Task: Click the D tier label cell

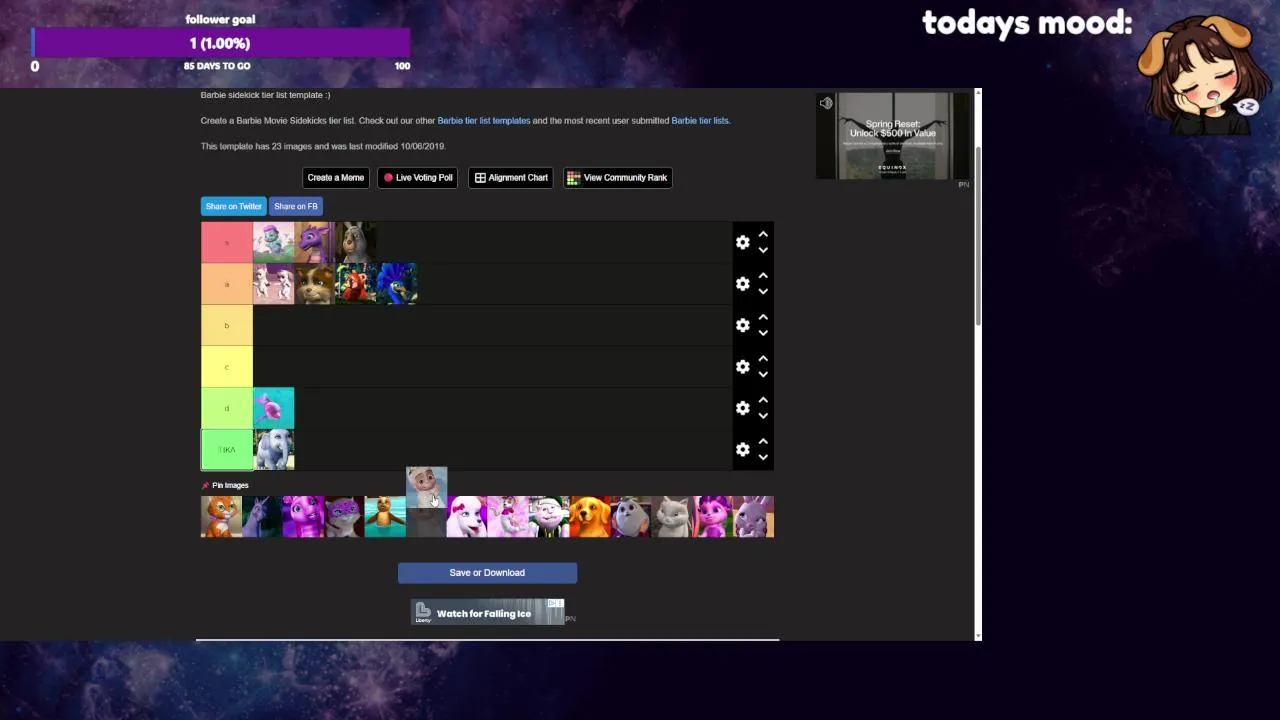Action: [227, 408]
